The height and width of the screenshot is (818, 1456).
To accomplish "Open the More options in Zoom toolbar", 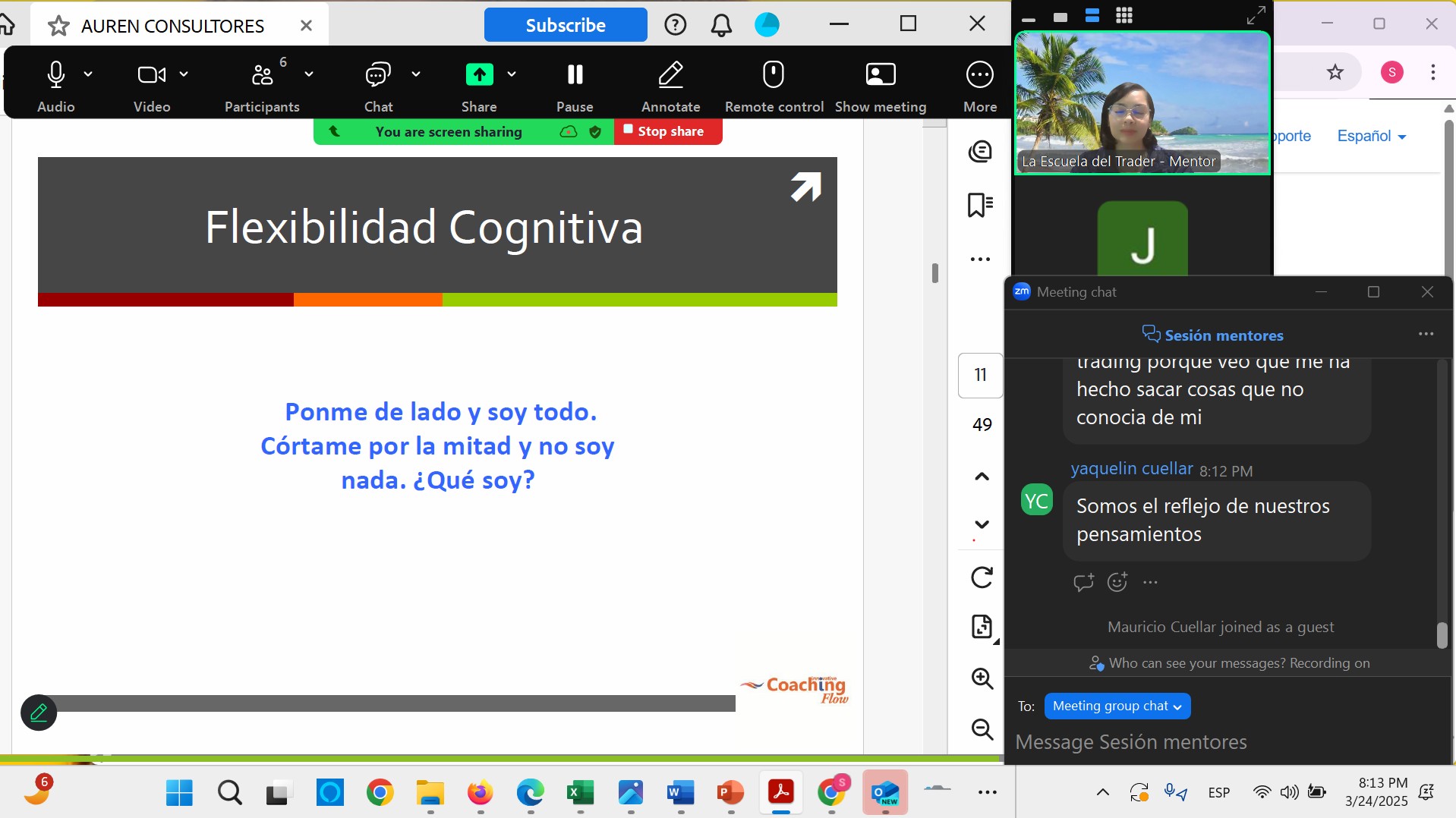I will [x=979, y=75].
